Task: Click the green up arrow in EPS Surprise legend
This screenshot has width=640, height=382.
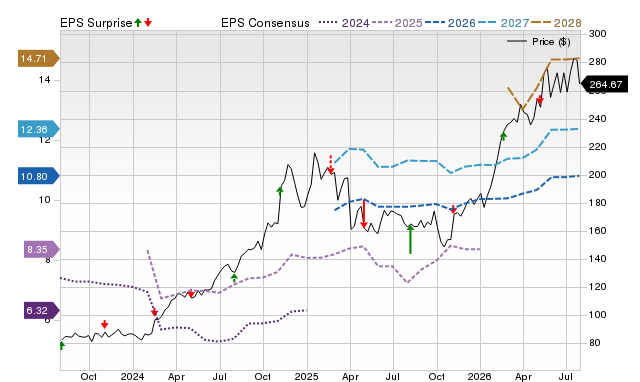Action: tap(138, 22)
